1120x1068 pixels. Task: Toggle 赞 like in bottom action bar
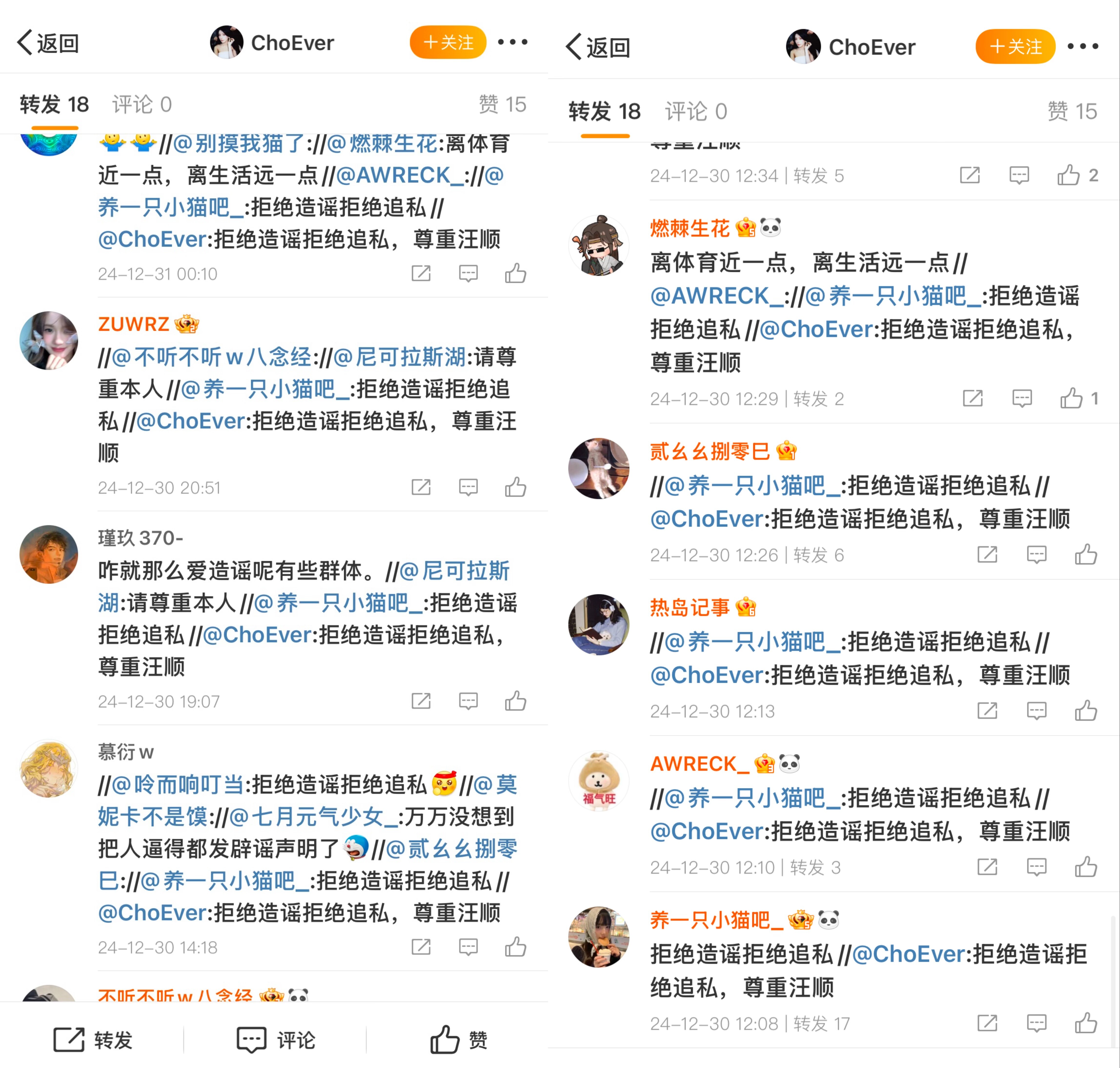[458, 1040]
